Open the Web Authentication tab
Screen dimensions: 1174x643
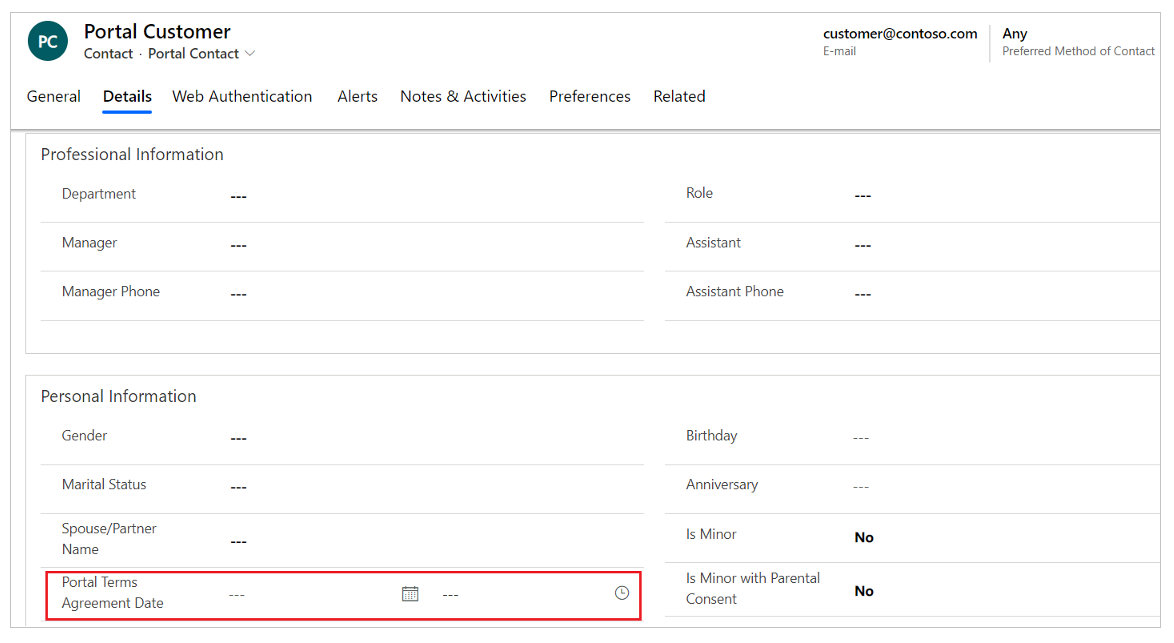242,97
